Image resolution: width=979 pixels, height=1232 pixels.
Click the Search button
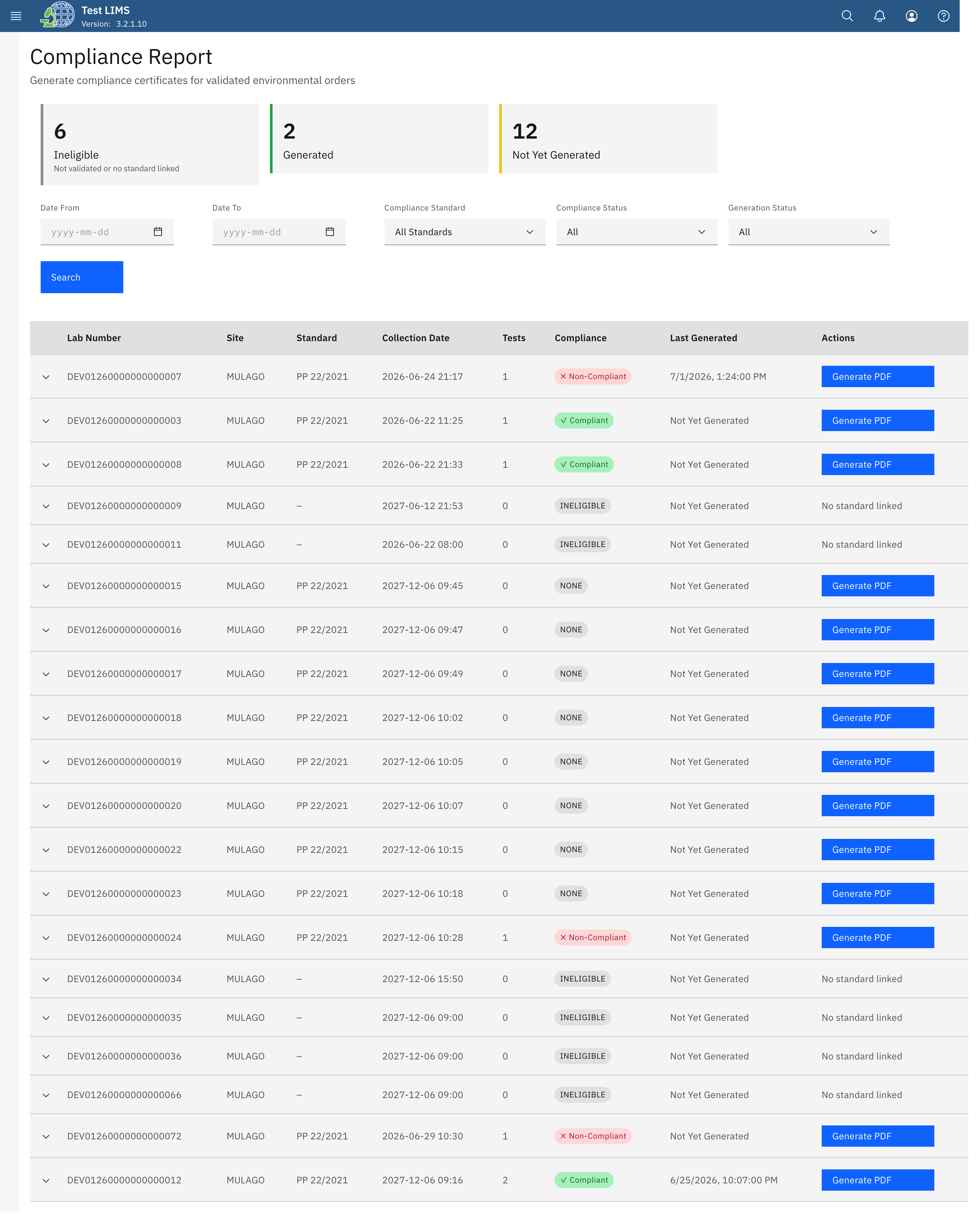tap(82, 277)
